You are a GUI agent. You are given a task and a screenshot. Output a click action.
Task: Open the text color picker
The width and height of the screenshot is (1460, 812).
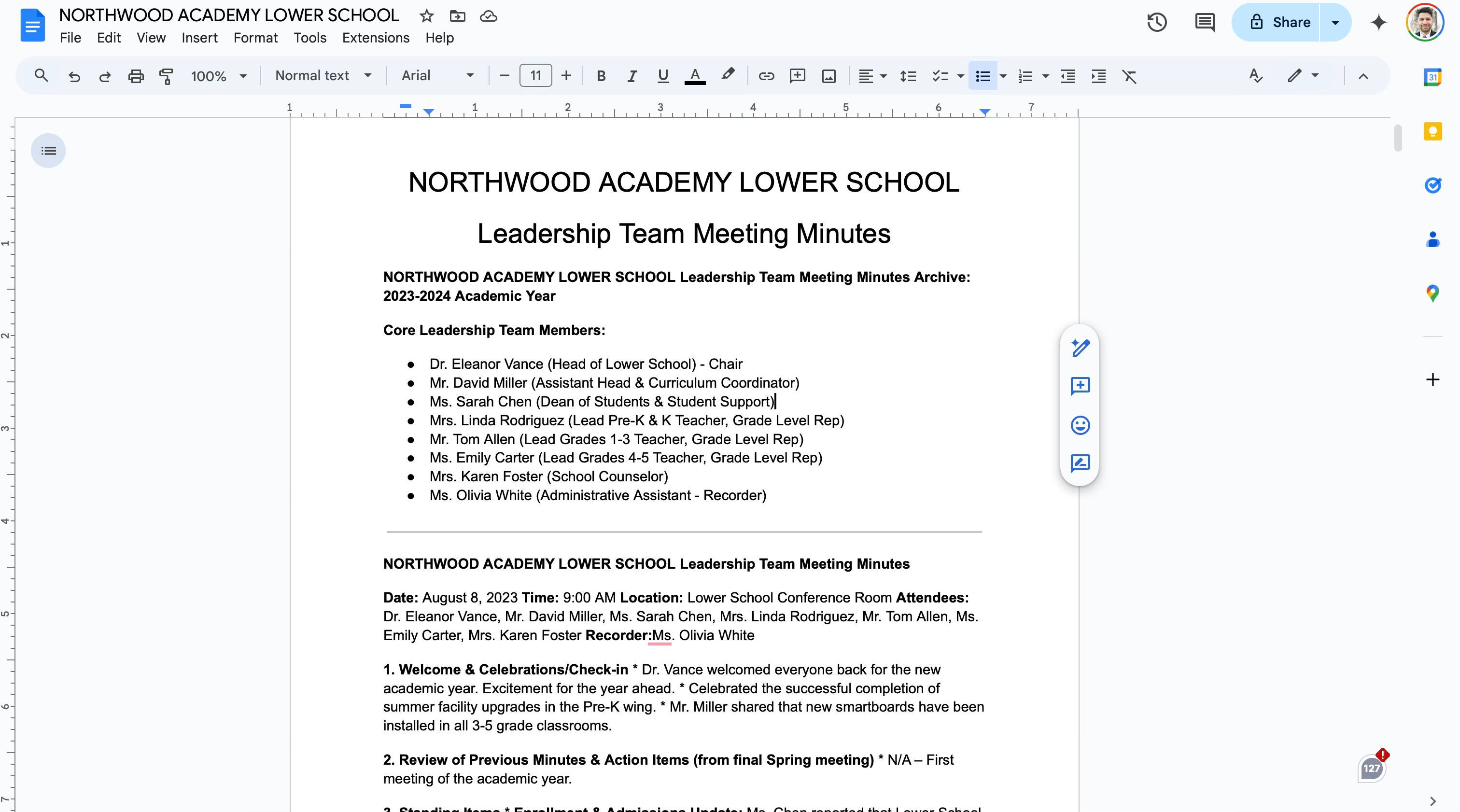695,76
